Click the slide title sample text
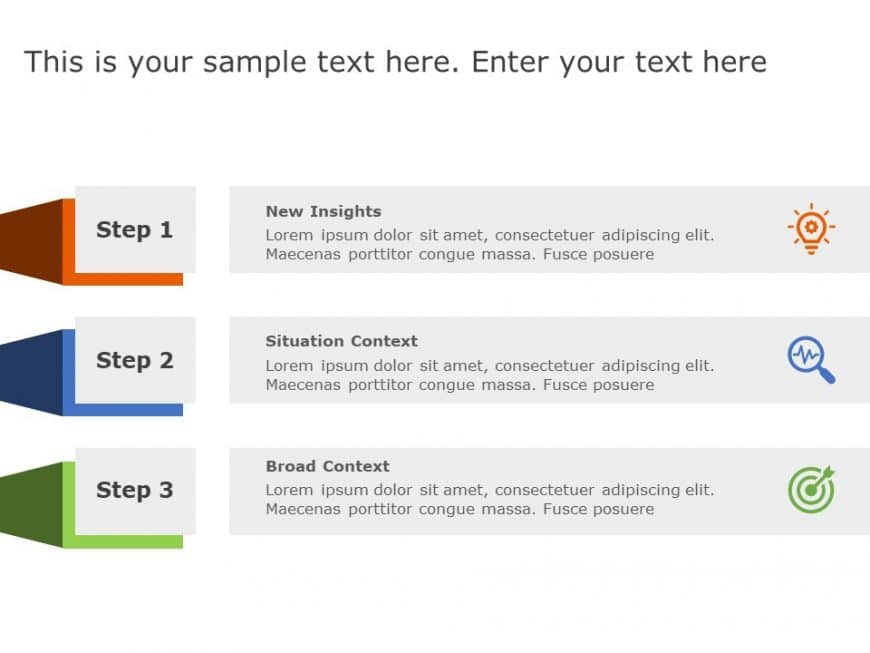The width and height of the screenshot is (870, 653). pos(395,62)
